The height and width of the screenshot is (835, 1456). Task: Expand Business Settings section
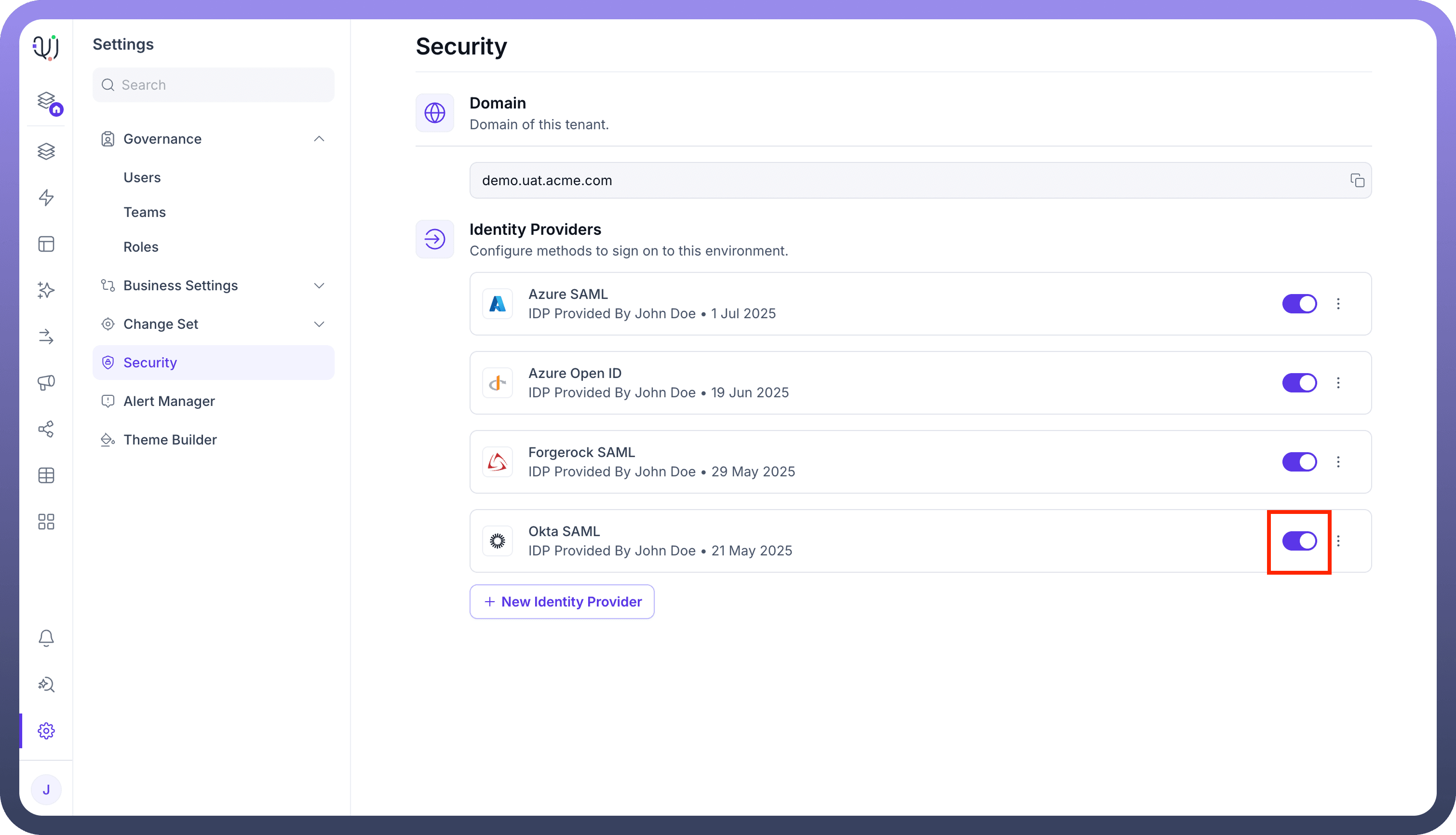(319, 285)
